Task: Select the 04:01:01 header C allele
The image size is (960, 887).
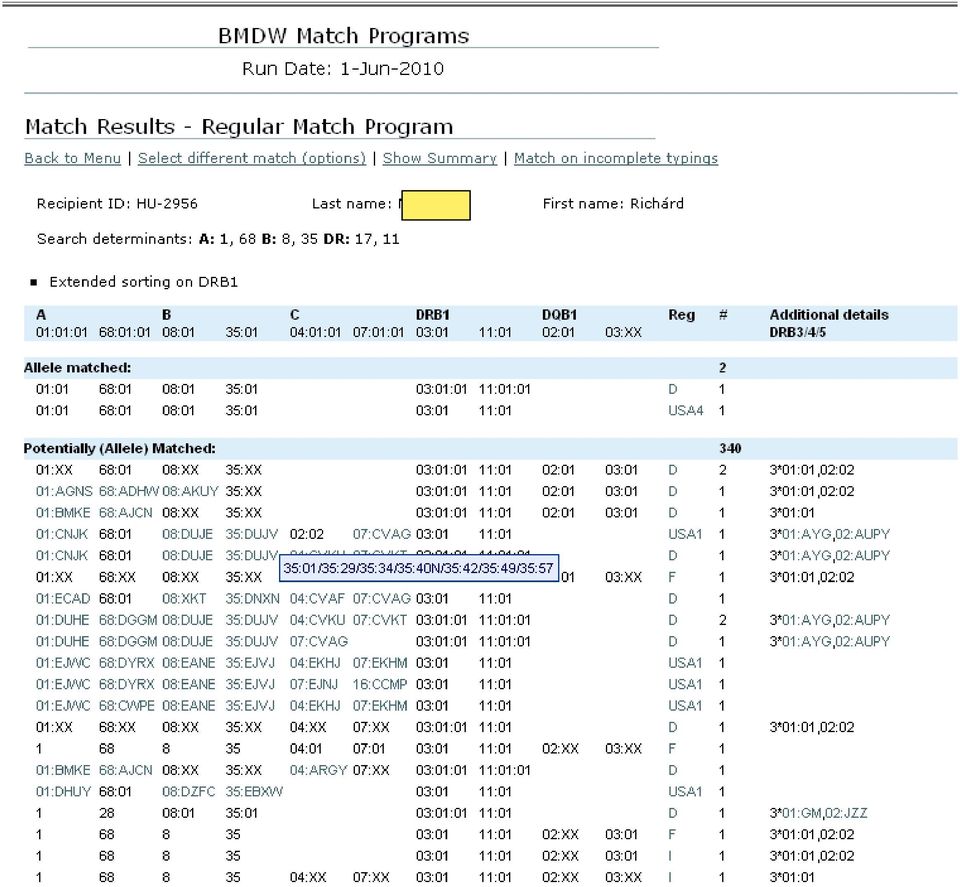Action: [315, 332]
